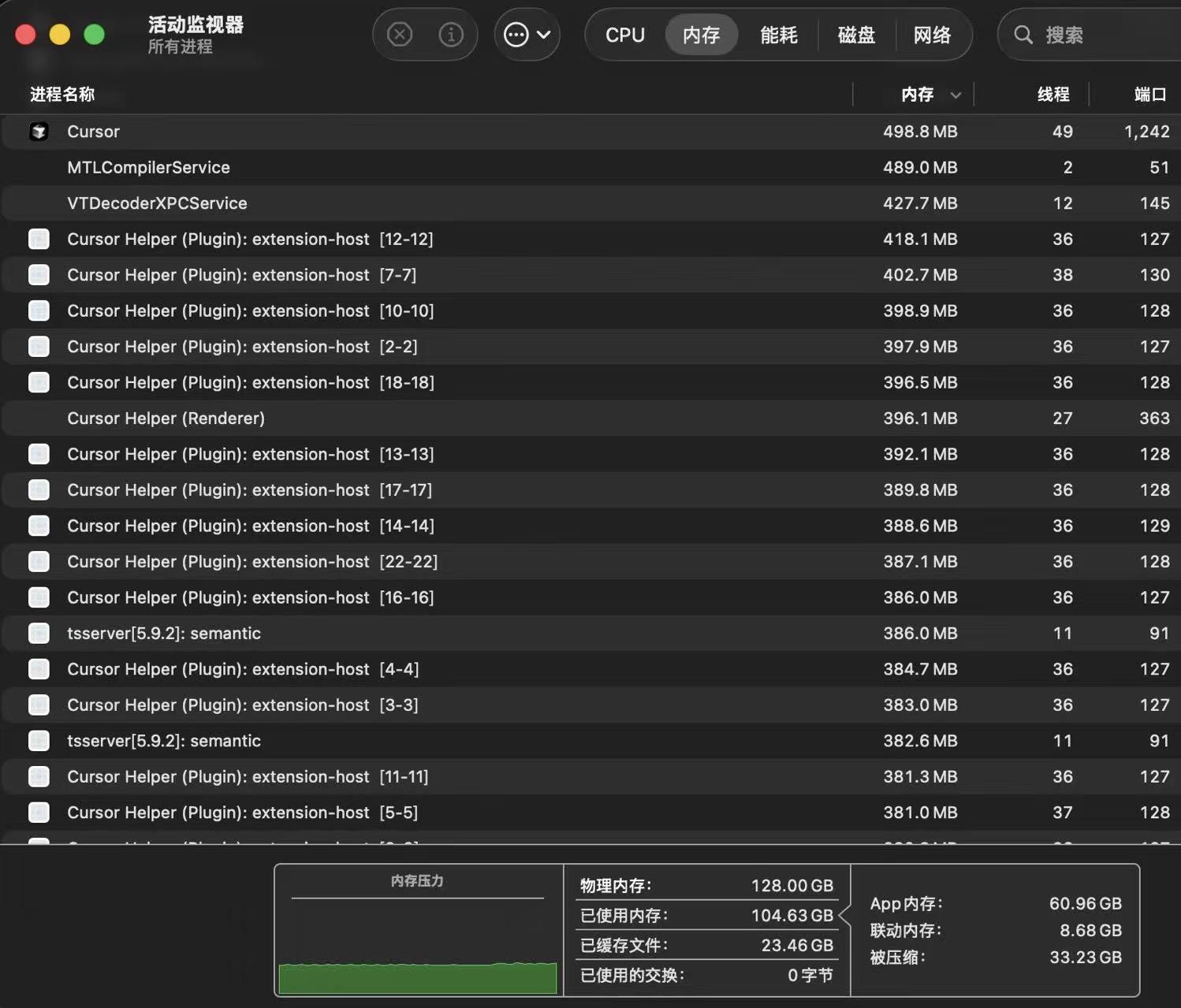
Task: Open the more options ellipsis dropdown
Action: click(527, 35)
